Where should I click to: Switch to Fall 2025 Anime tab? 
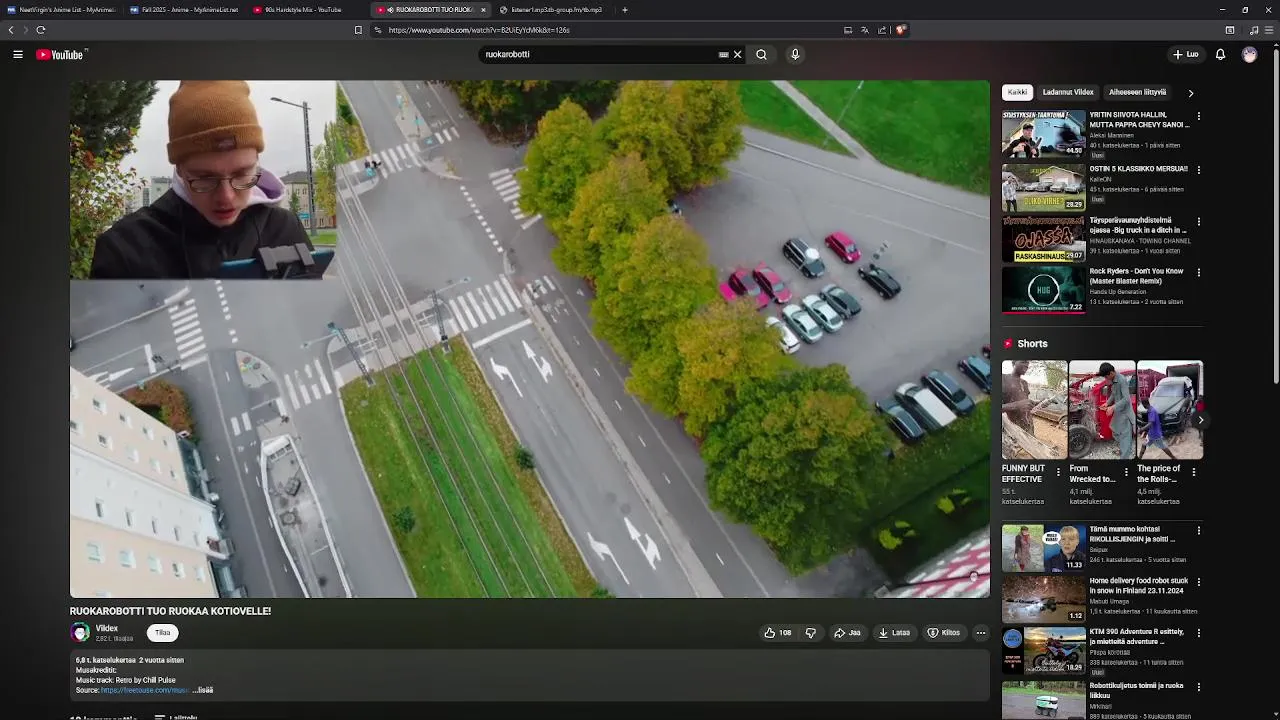184,10
